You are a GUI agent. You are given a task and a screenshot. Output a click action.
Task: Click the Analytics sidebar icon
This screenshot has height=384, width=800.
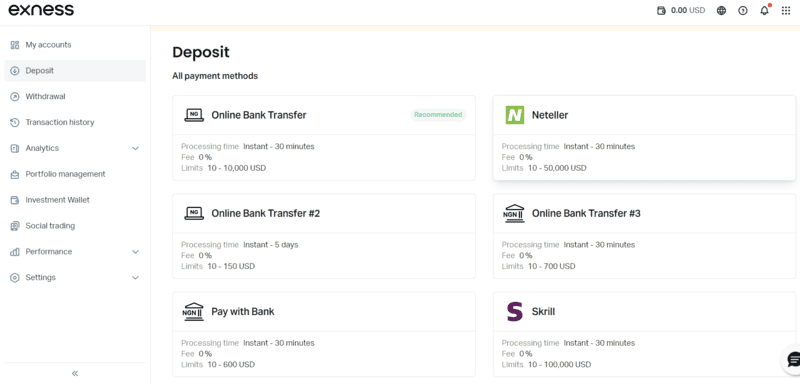tap(15, 148)
